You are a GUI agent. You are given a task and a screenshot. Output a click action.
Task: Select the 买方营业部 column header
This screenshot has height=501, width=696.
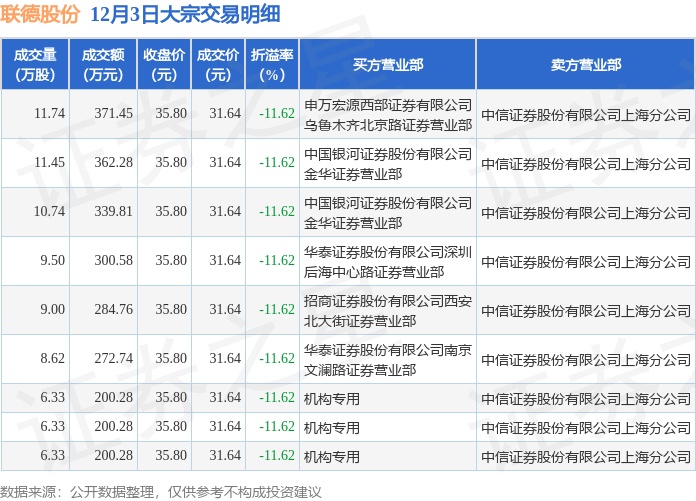pyautogui.click(x=388, y=65)
